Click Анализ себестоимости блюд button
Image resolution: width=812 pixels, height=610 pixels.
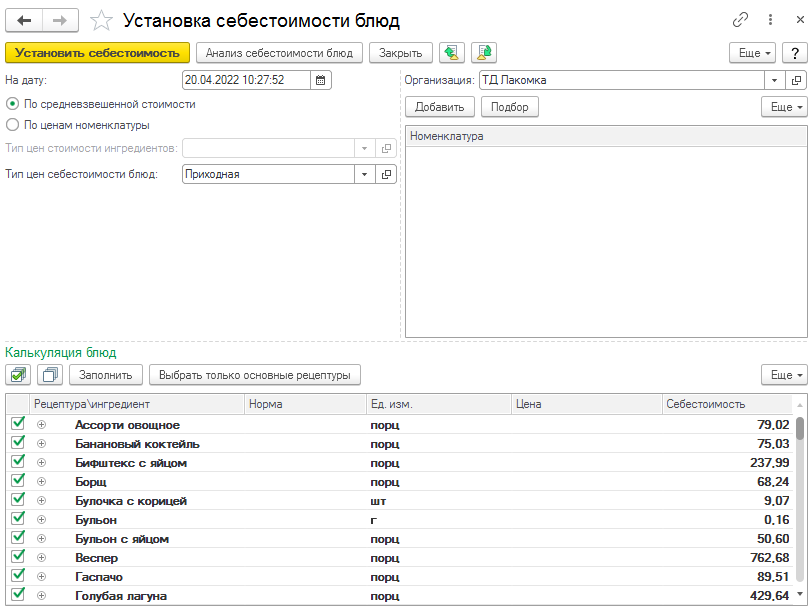click(x=279, y=53)
